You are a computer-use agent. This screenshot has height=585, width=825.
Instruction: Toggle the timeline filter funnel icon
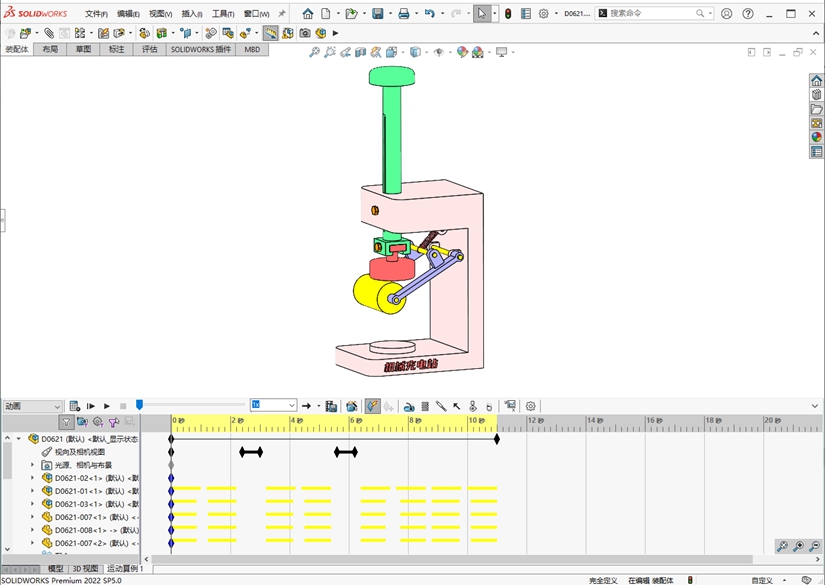pyautogui.click(x=66, y=423)
